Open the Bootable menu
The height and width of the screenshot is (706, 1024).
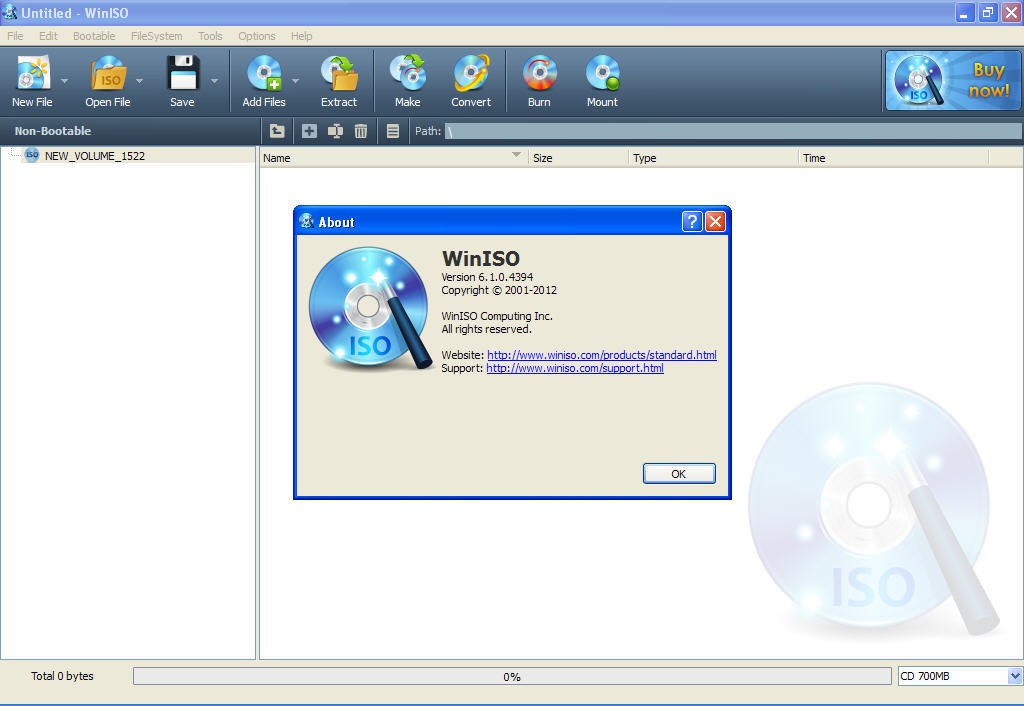pyautogui.click(x=93, y=36)
